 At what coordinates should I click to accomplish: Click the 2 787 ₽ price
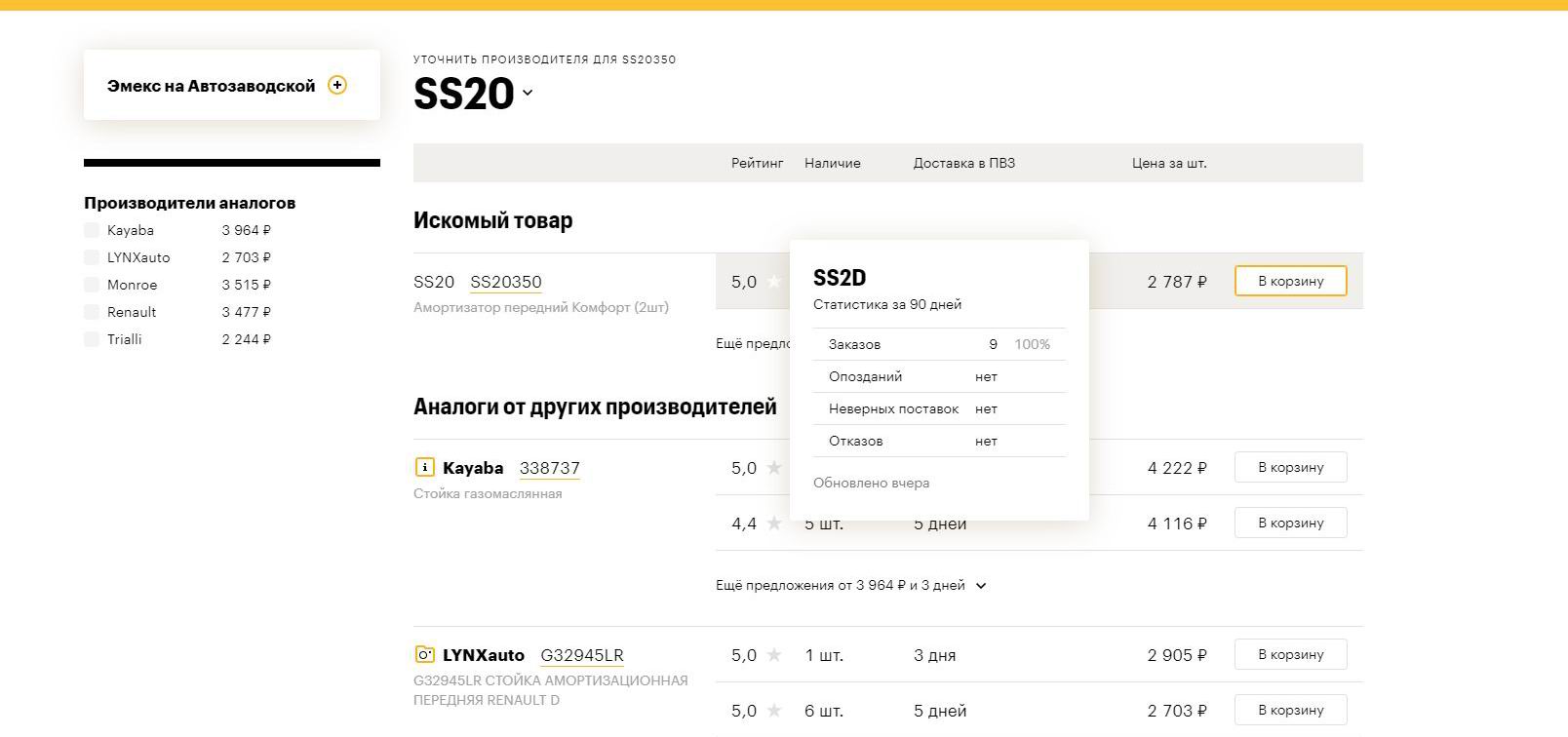(x=1177, y=282)
